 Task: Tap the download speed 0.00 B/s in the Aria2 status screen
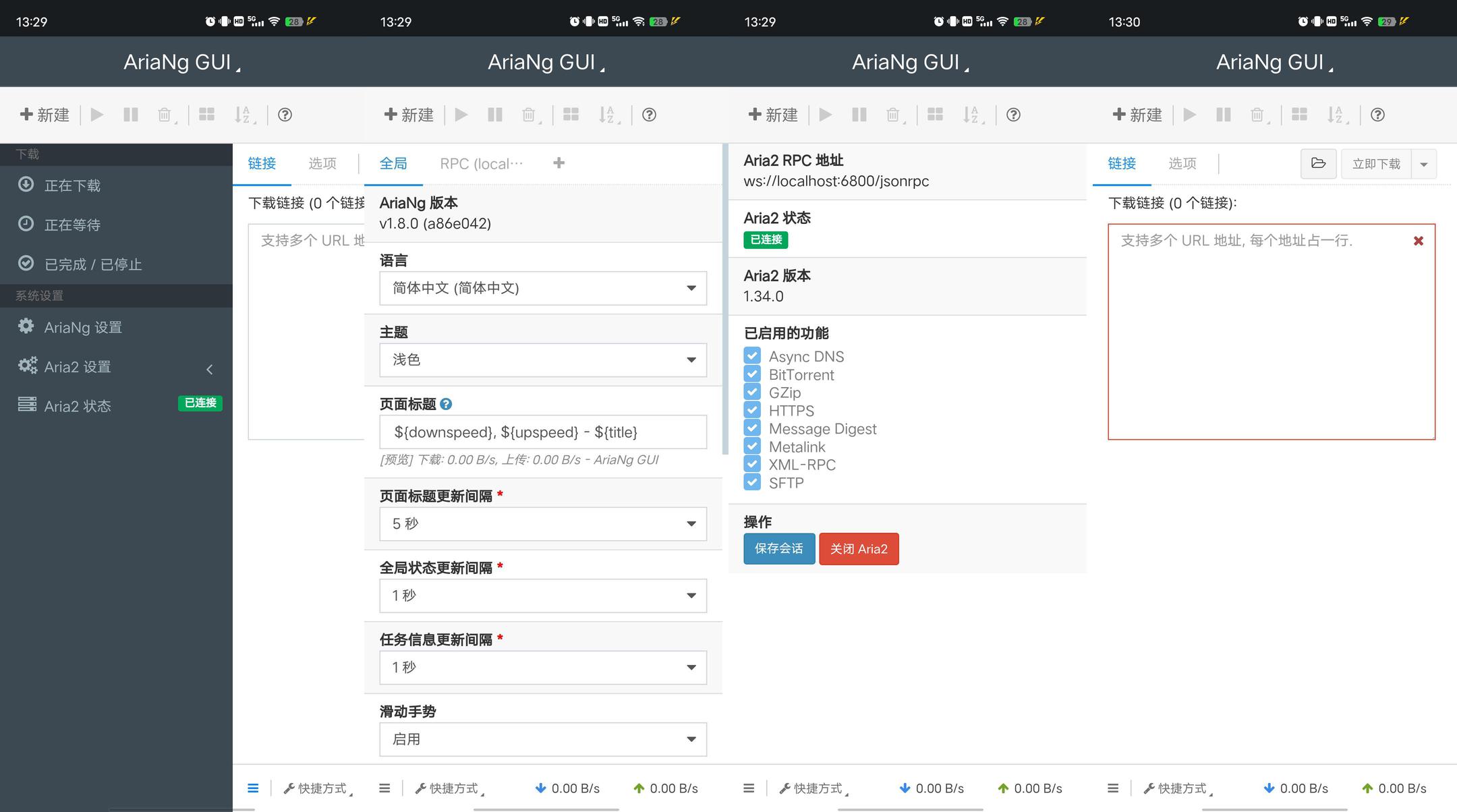[932, 788]
